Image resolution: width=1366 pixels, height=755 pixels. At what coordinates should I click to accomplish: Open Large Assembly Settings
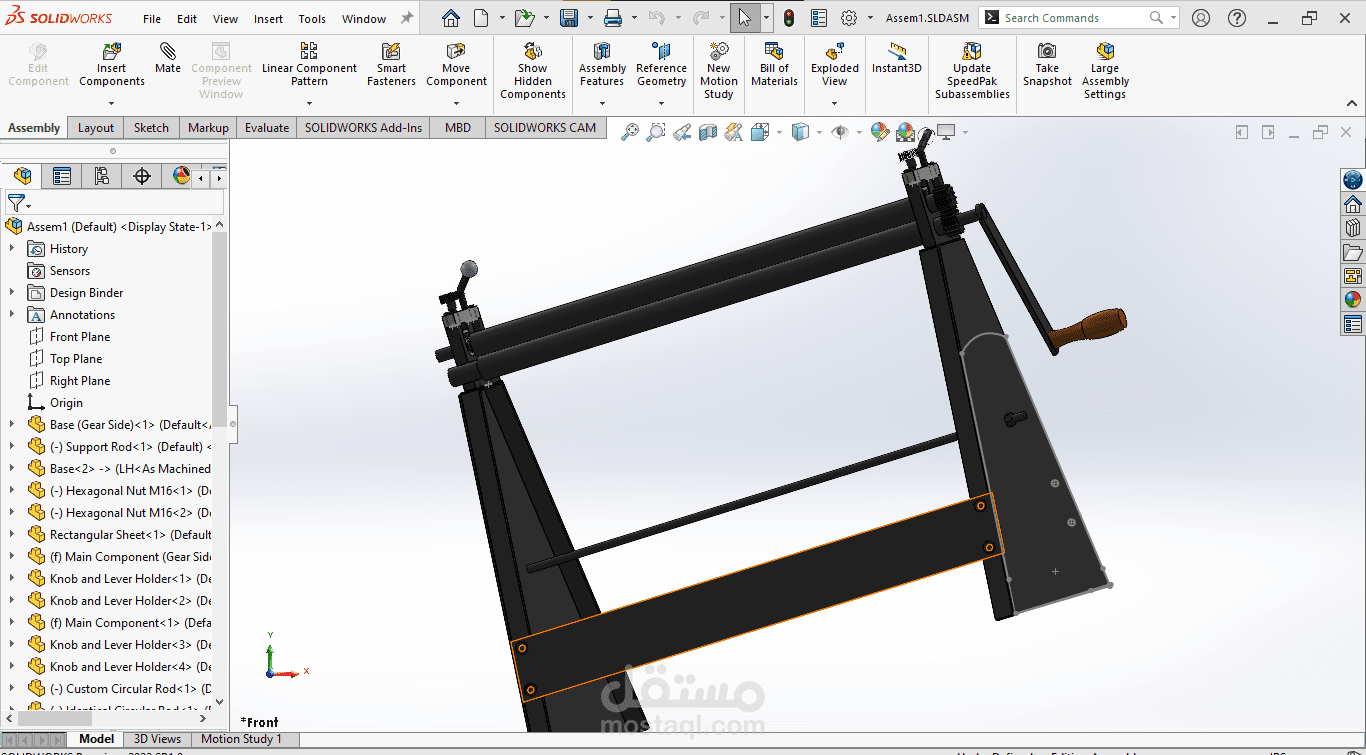(1105, 71)
